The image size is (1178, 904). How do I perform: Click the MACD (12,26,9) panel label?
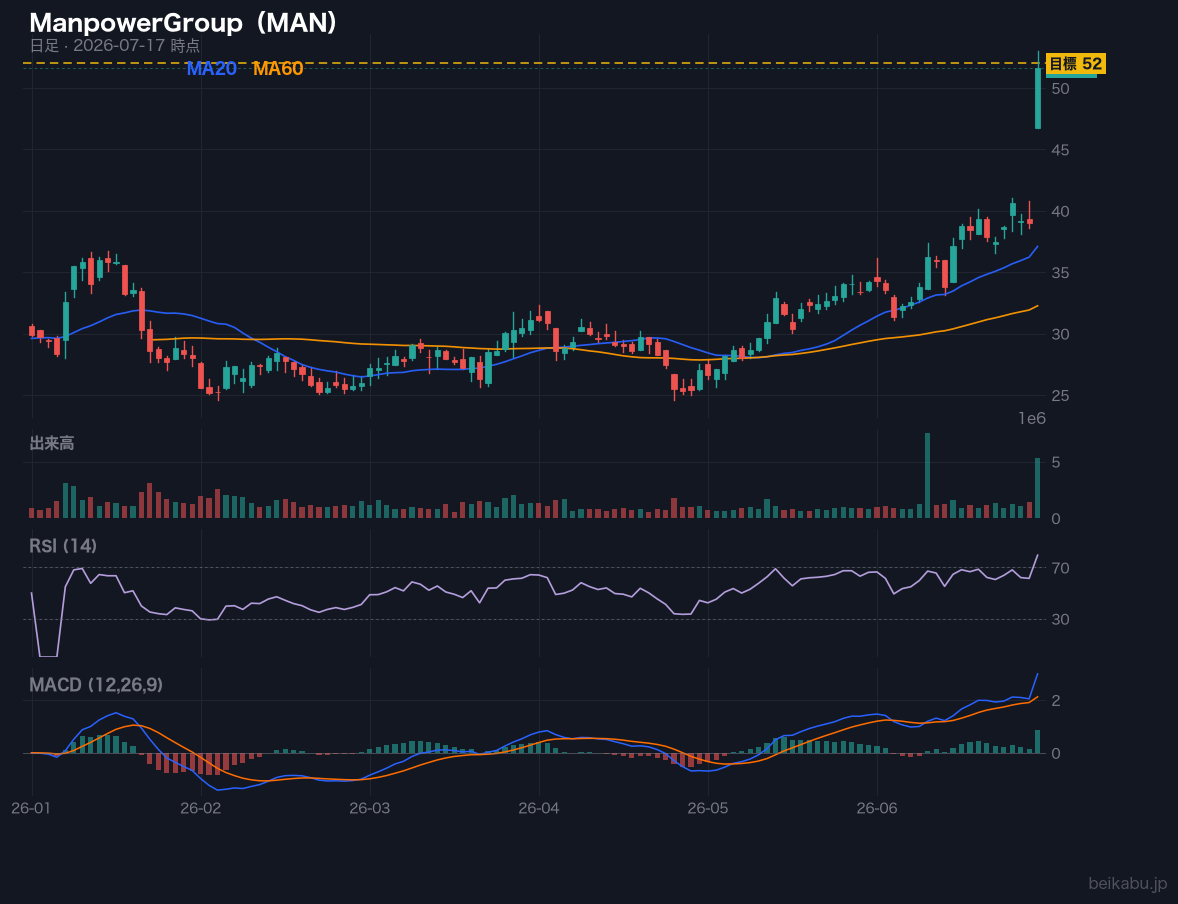(96, 685)
